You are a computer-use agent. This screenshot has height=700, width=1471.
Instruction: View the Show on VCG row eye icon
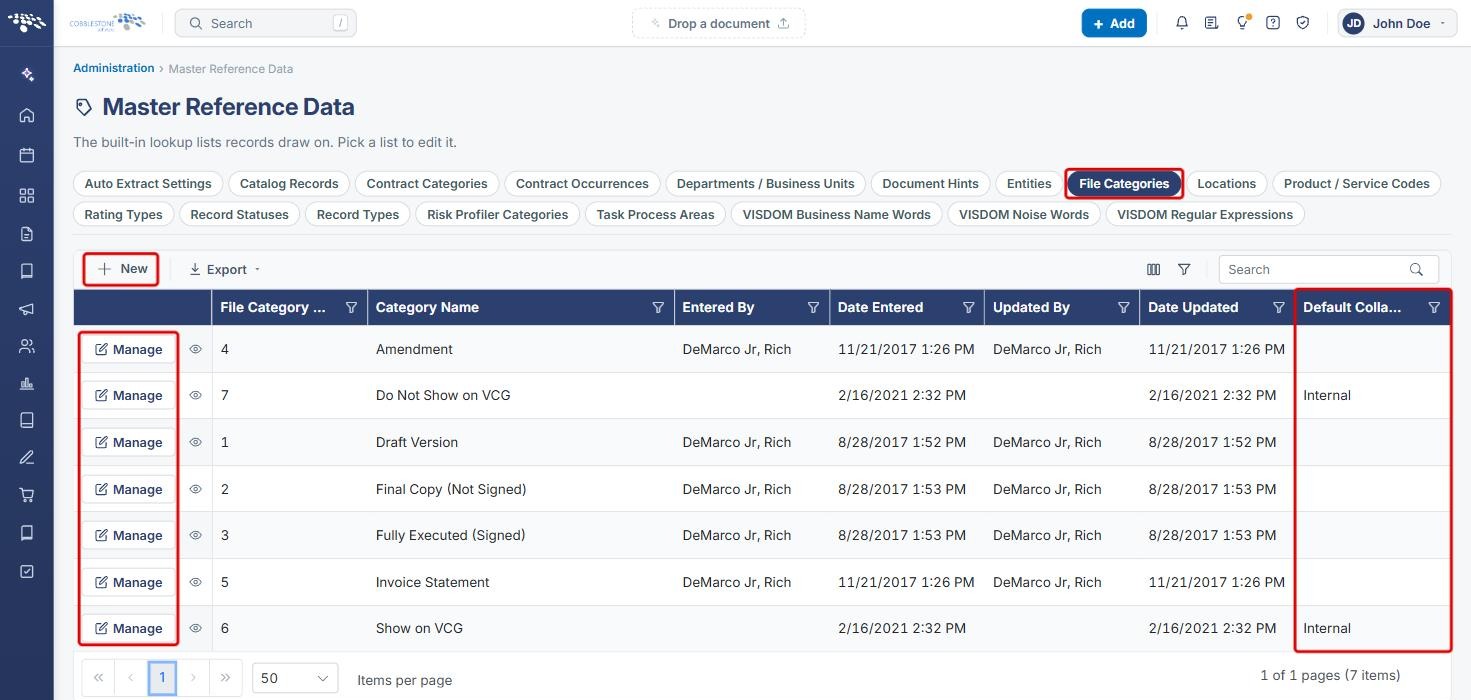(196, 628)
